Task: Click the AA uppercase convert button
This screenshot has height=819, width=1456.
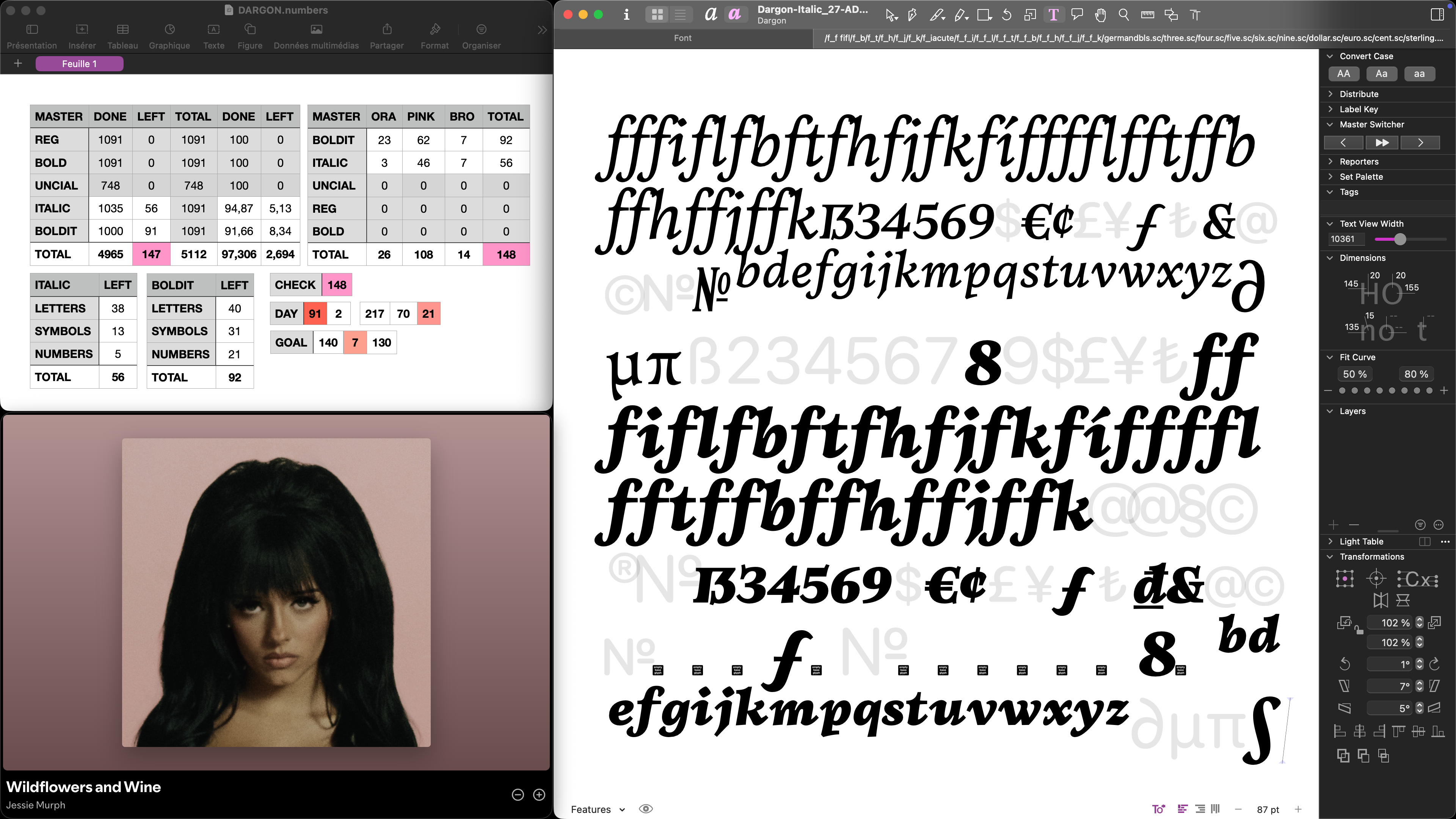Action: pos(1343,74)
